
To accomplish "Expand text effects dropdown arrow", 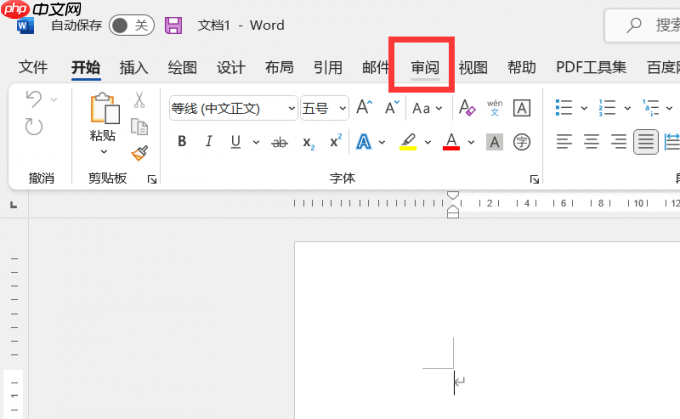I will 382,142.
